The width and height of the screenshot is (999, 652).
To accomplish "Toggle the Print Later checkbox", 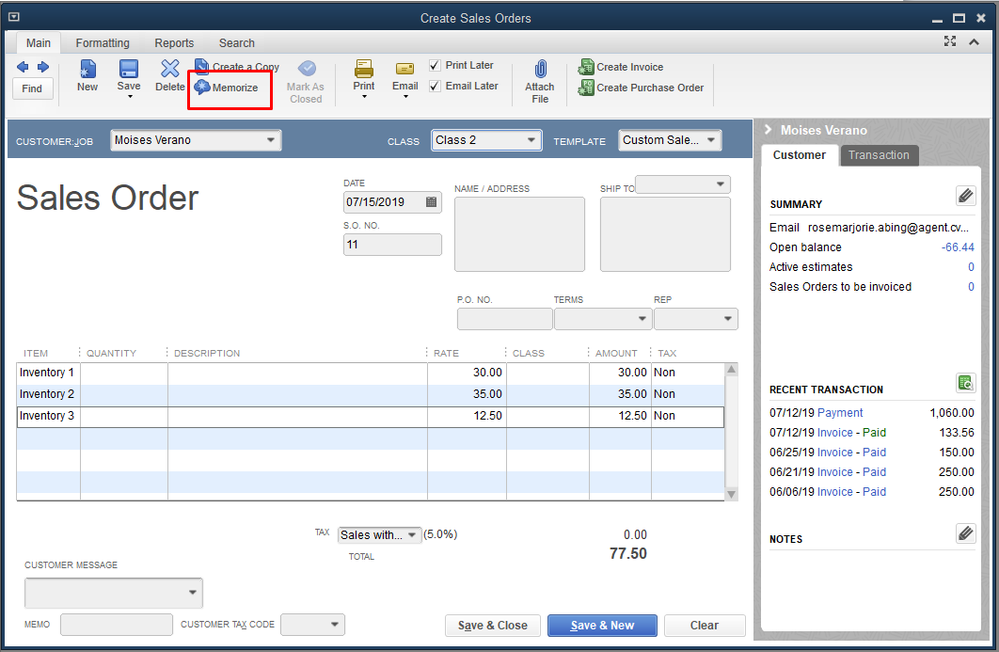I will point(435,65).
